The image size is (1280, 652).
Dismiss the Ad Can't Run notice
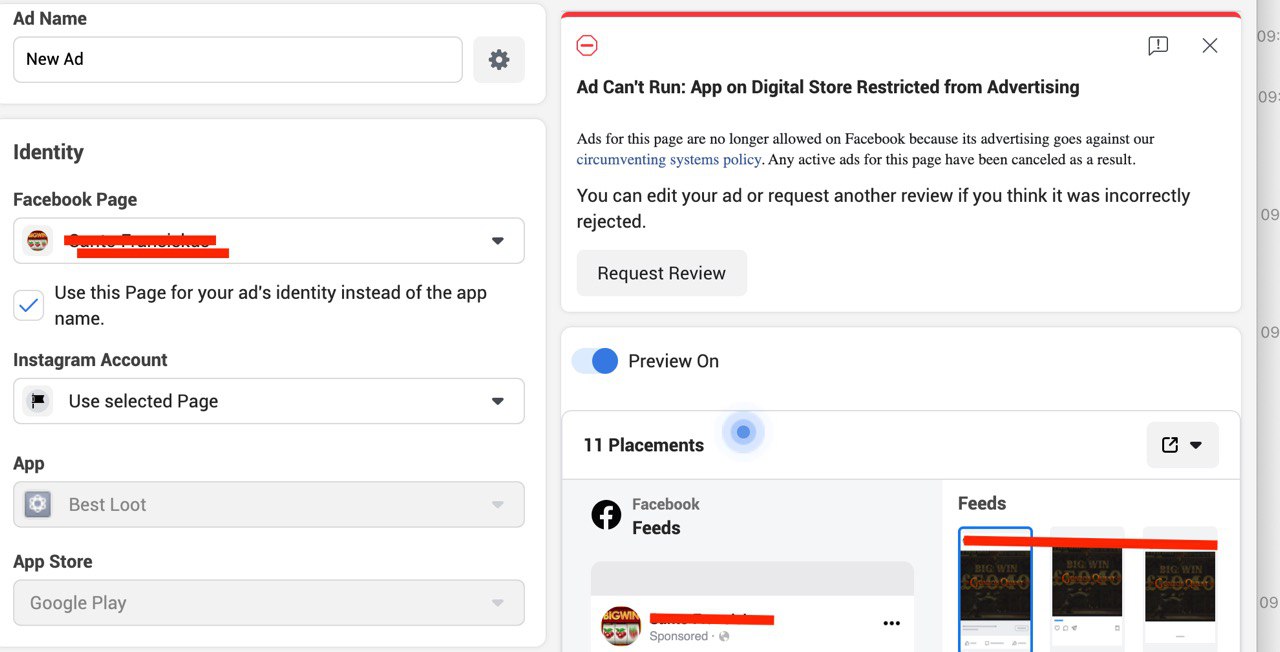tap(1210, 46)
